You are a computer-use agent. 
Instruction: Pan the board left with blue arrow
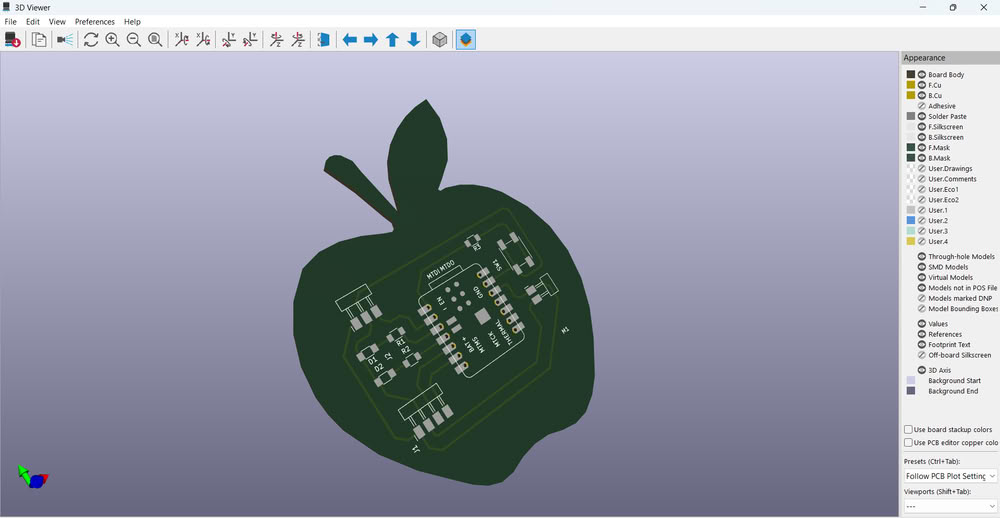[349, 40]
